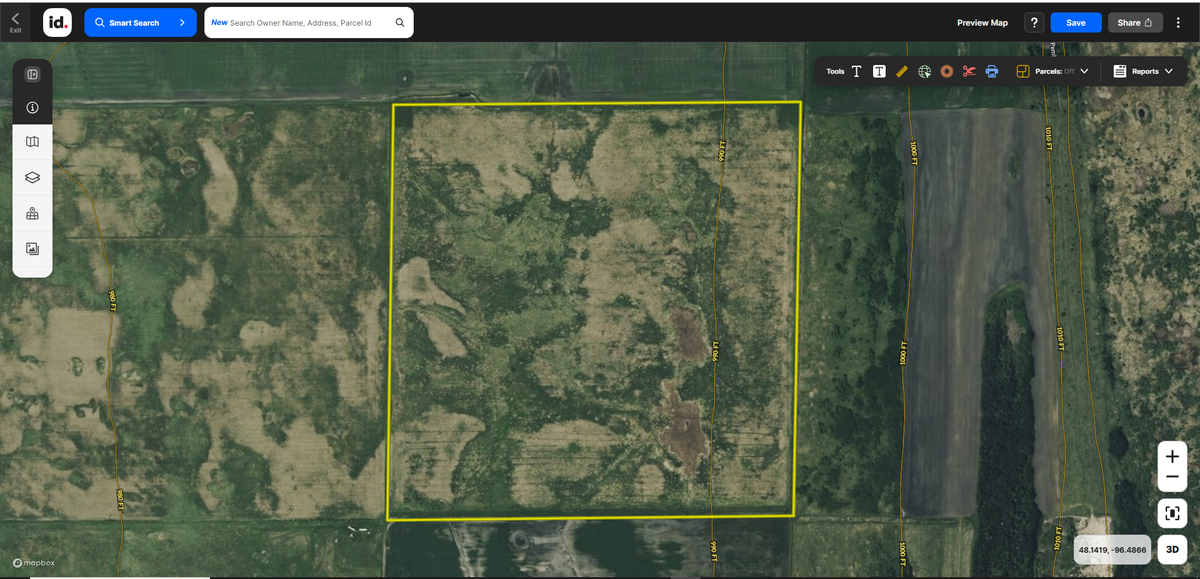Viewport: 1200px width, 579px height.
Task: Zoom in using the plus control
Action: click(1171, 455)
